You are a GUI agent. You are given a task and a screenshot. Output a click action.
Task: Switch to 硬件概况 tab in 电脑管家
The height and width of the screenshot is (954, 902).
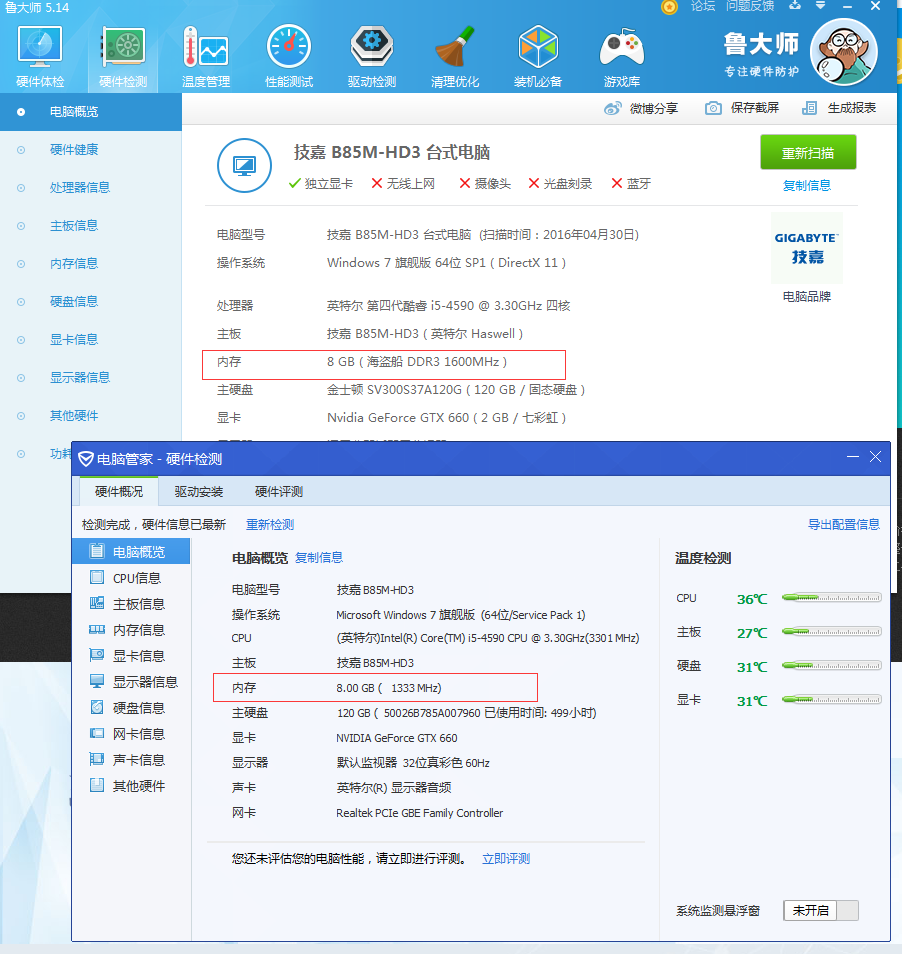(119, 492)
